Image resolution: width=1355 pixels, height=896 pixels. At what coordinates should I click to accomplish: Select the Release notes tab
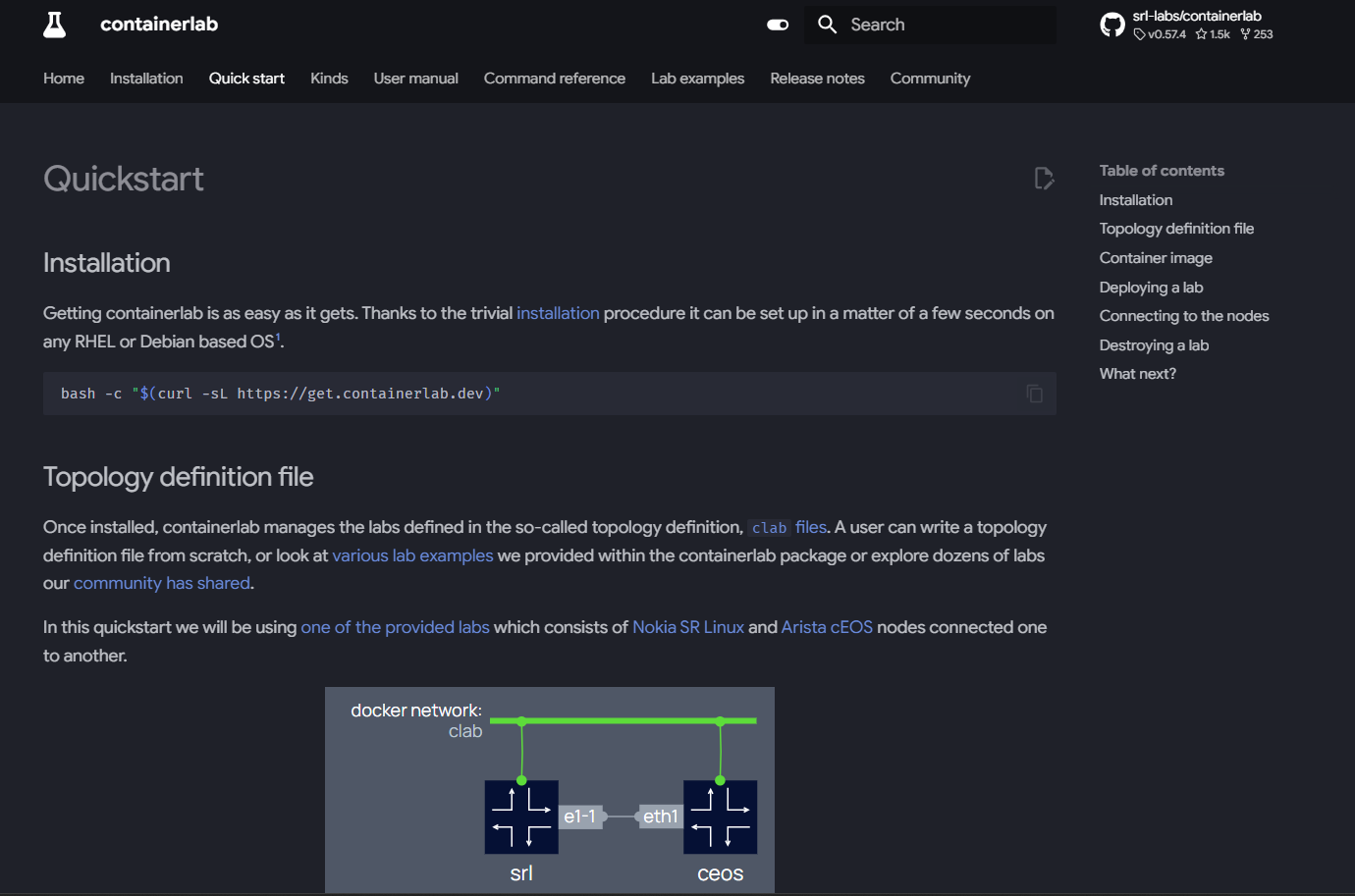coord(817,79)
